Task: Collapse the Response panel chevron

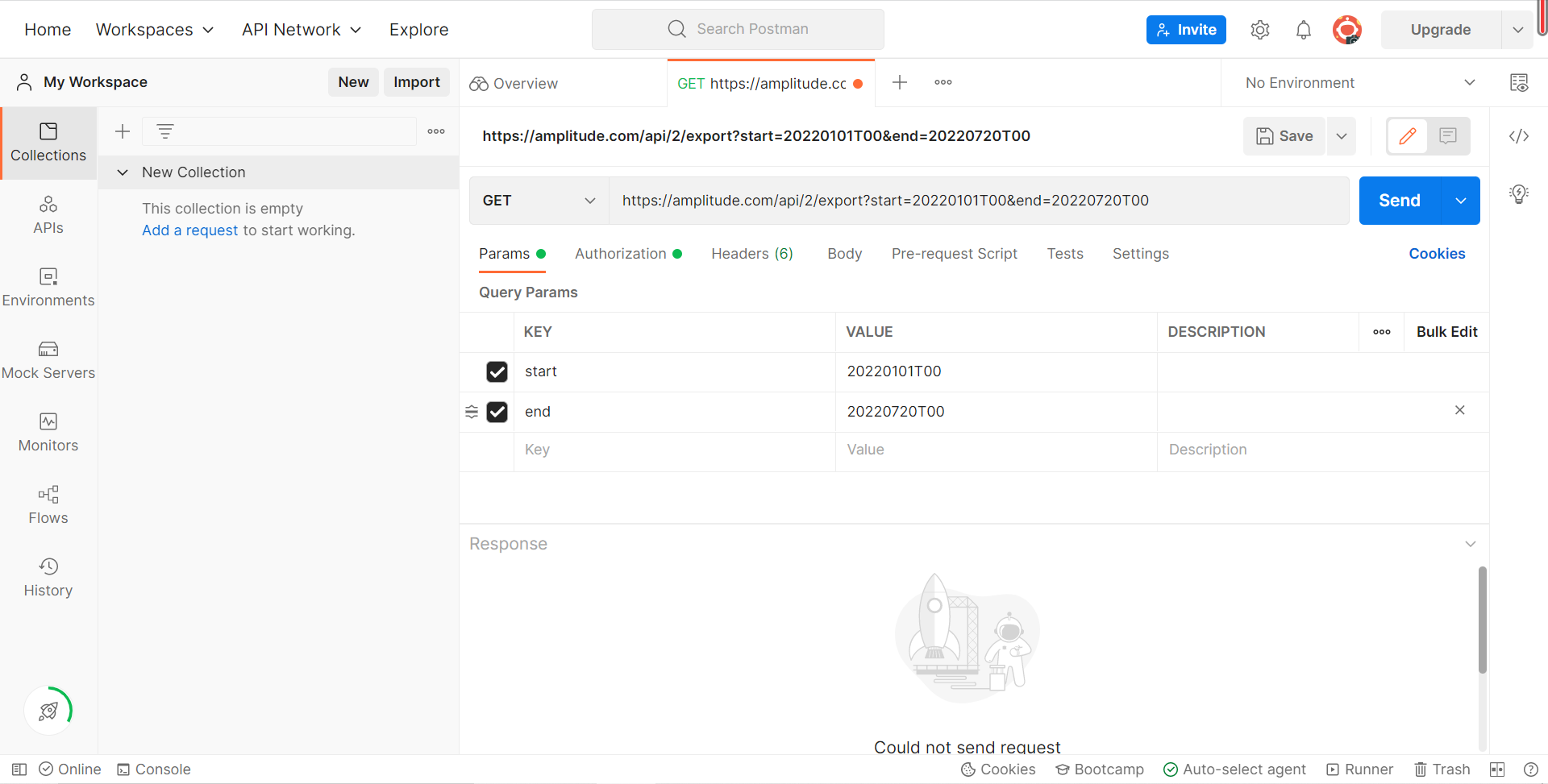Action: tap(1471, 544)
